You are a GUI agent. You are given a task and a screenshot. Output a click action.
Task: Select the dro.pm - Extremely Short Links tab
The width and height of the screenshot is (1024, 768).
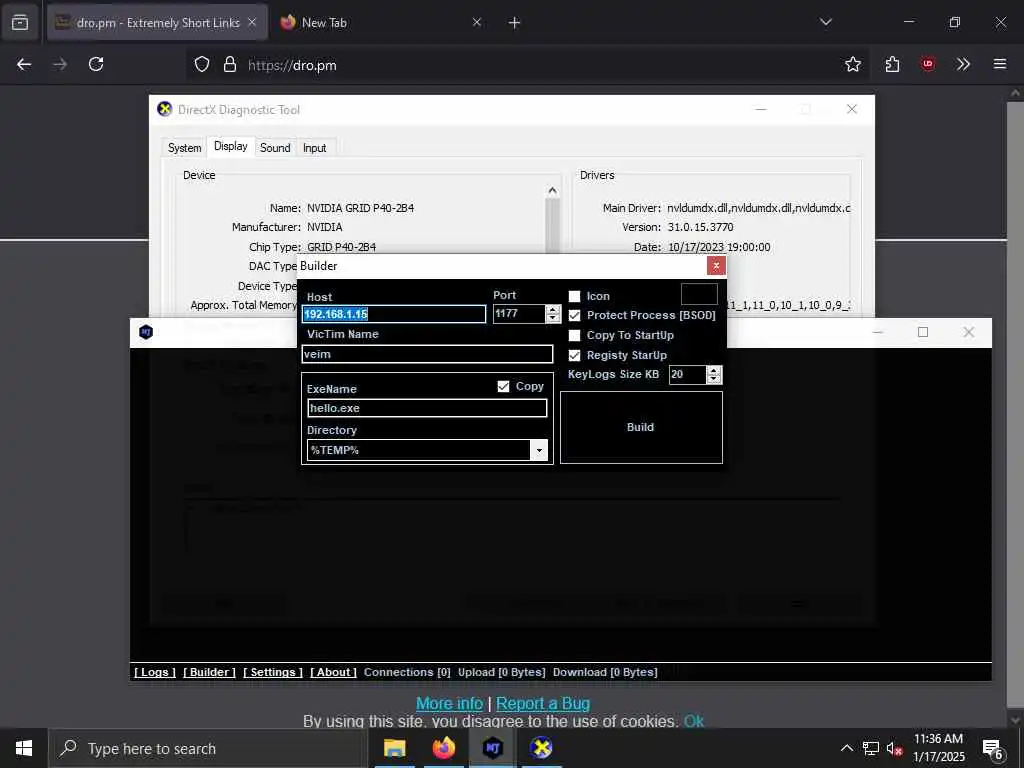tap(158, 23)
